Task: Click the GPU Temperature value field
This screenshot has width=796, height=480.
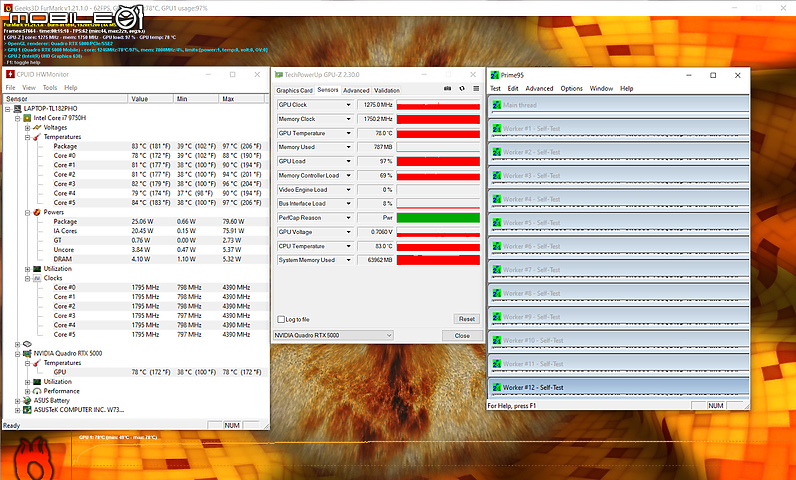Action: click(x=376, y=133)
